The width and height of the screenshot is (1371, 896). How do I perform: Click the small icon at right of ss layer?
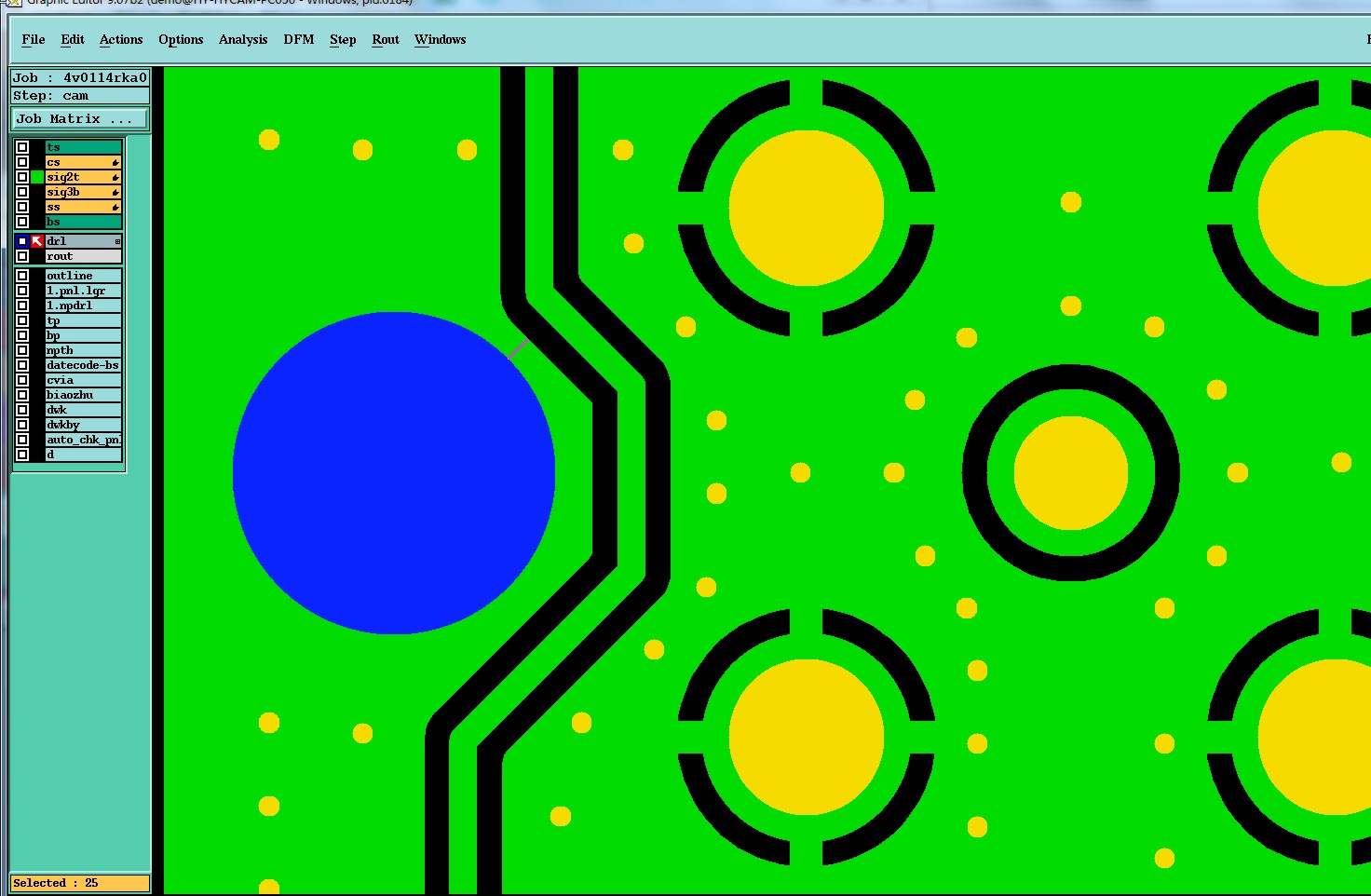[x=115, y=207]
